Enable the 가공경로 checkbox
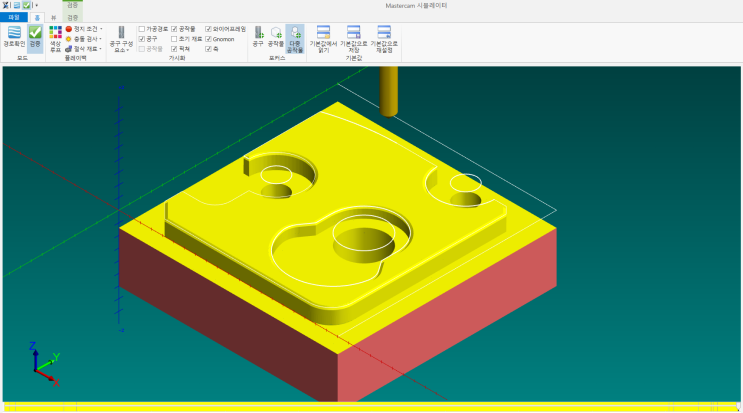The image size is (743, 413). click(141, 29)
